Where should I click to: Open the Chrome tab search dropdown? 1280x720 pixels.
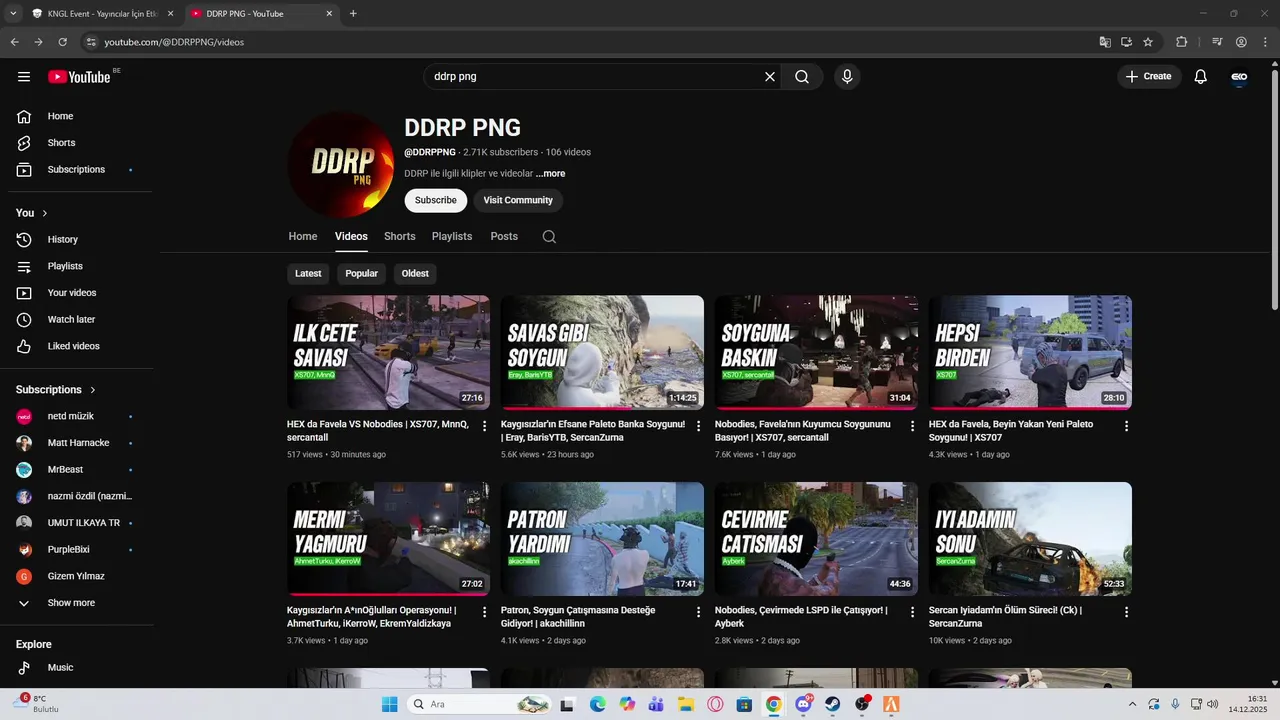pyautogui.click(x=13, y=14)
